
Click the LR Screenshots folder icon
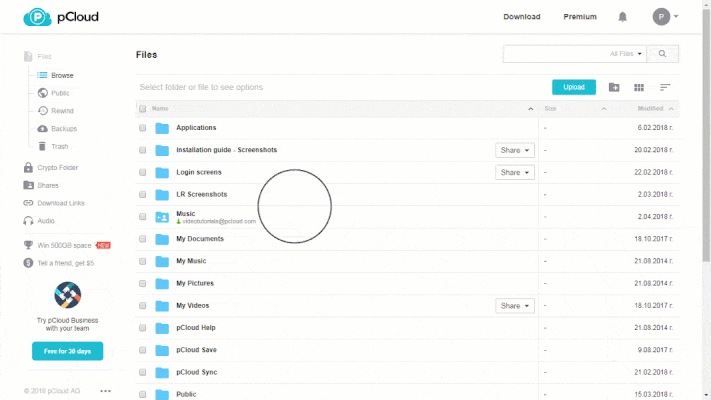click(x=162, y=195)
